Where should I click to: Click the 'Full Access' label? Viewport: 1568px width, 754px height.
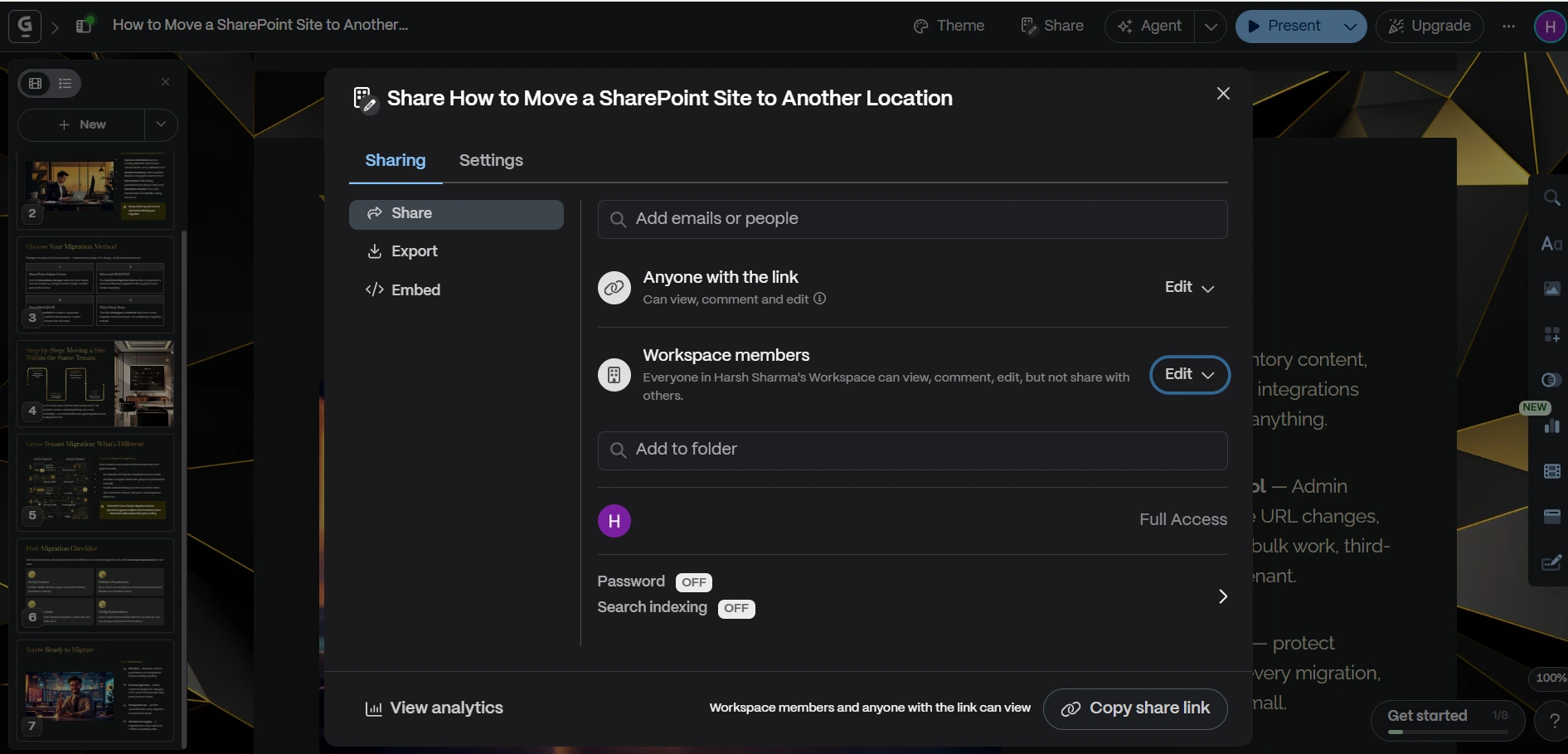click(x=1183, y=520)
